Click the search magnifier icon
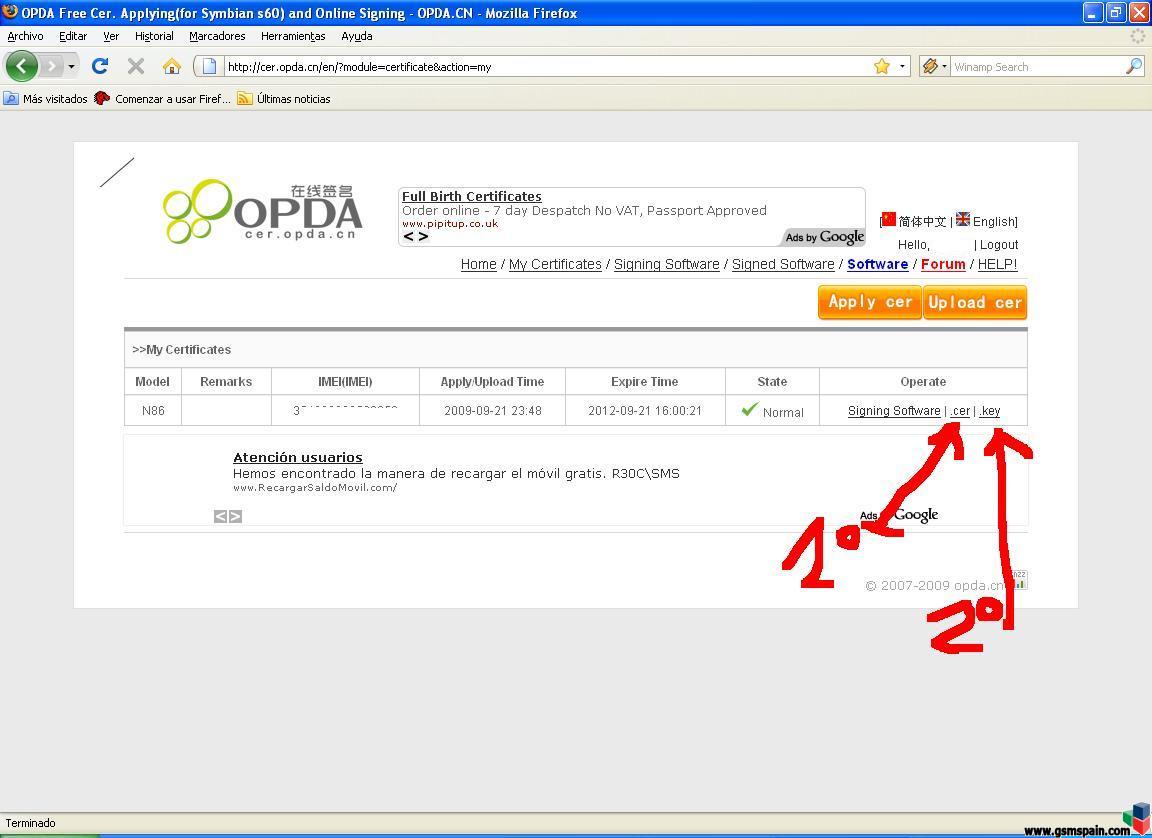1152x838 pixels. tap(1134, 66)
